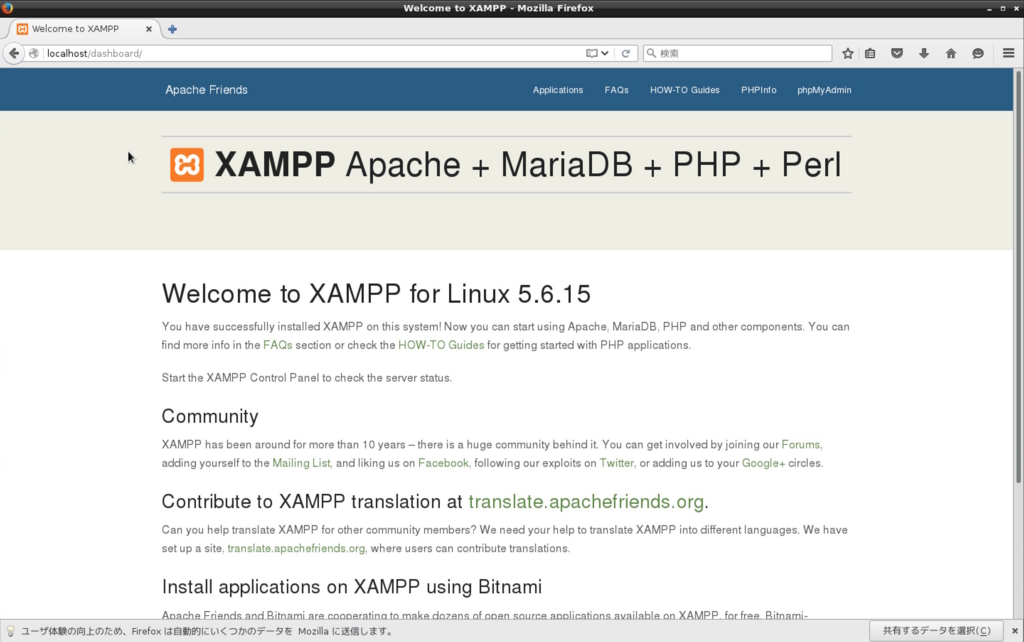Open HOW-TO Guides in the navbar
This screenshot has width=1024, height=642.
click(684, 90)
